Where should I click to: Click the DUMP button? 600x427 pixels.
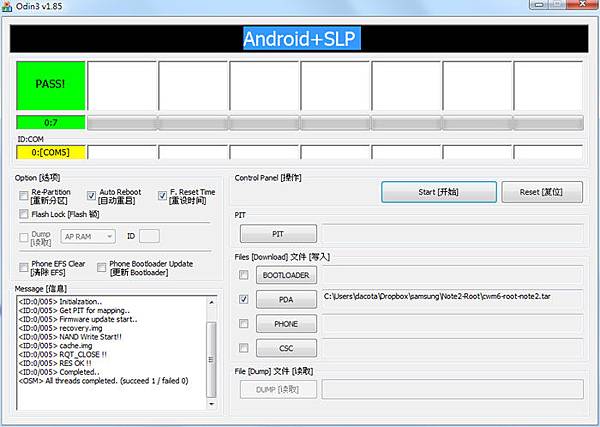[278, 390]
